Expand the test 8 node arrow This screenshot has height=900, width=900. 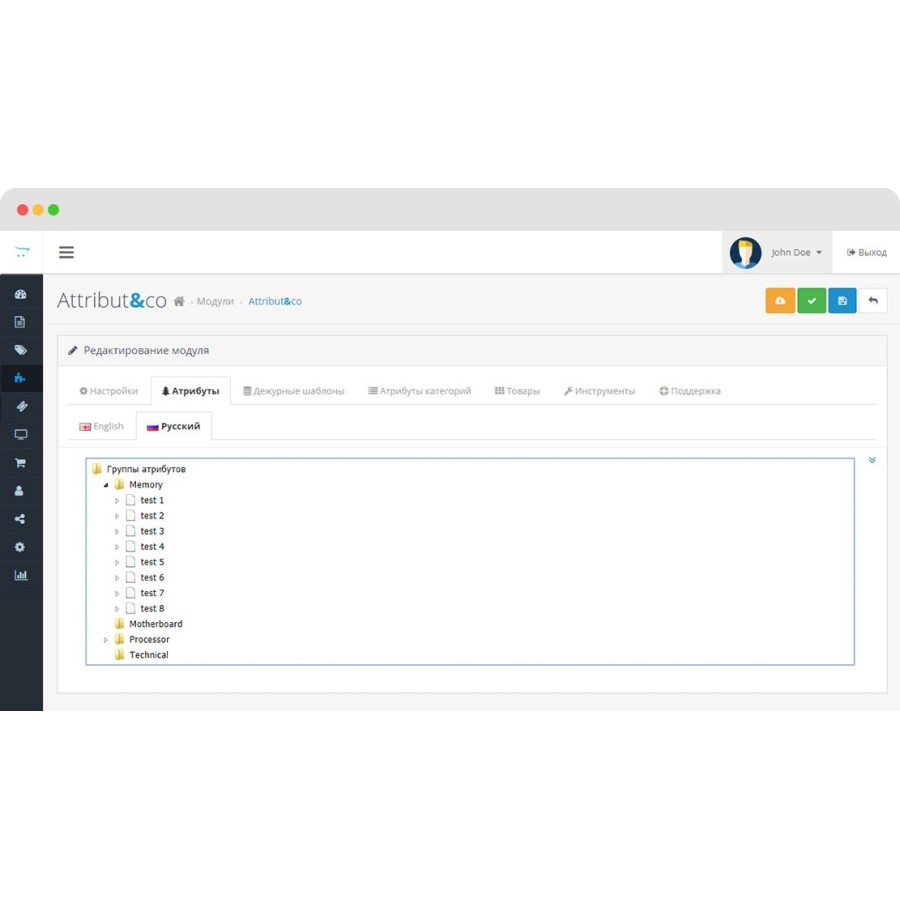click(117, 609)
